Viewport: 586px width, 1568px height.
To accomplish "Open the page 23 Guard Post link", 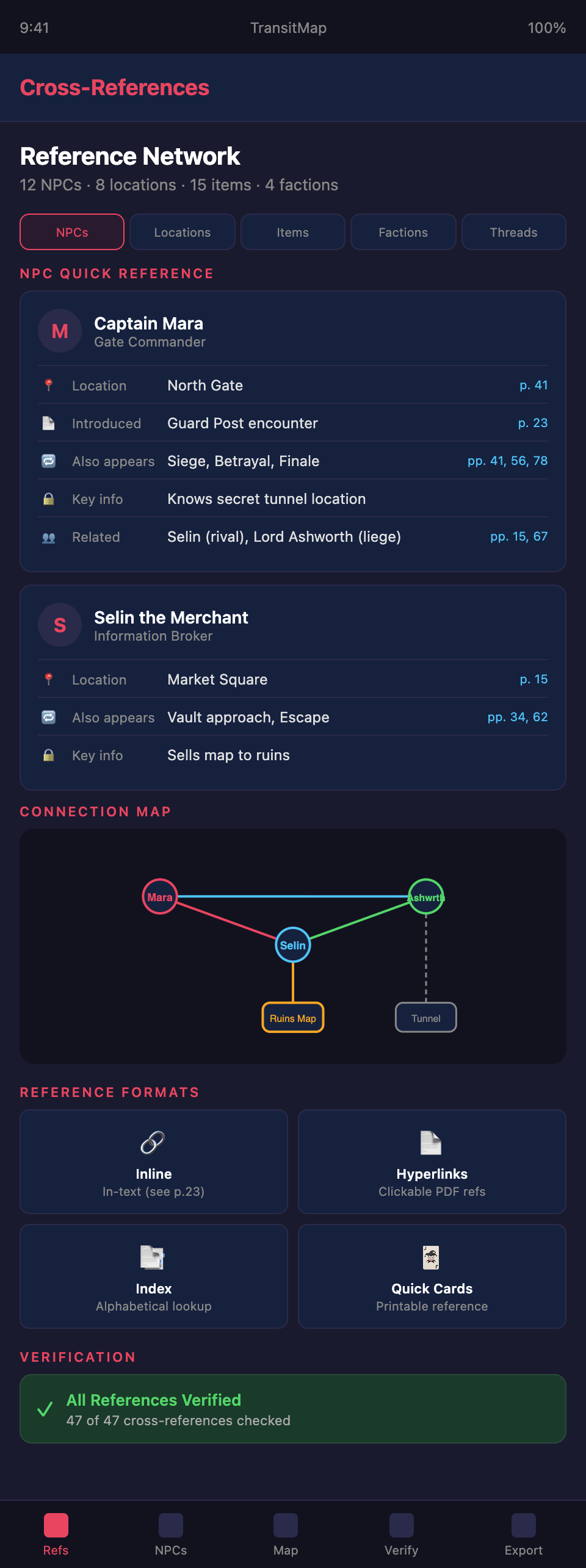I will coord(532,423).
